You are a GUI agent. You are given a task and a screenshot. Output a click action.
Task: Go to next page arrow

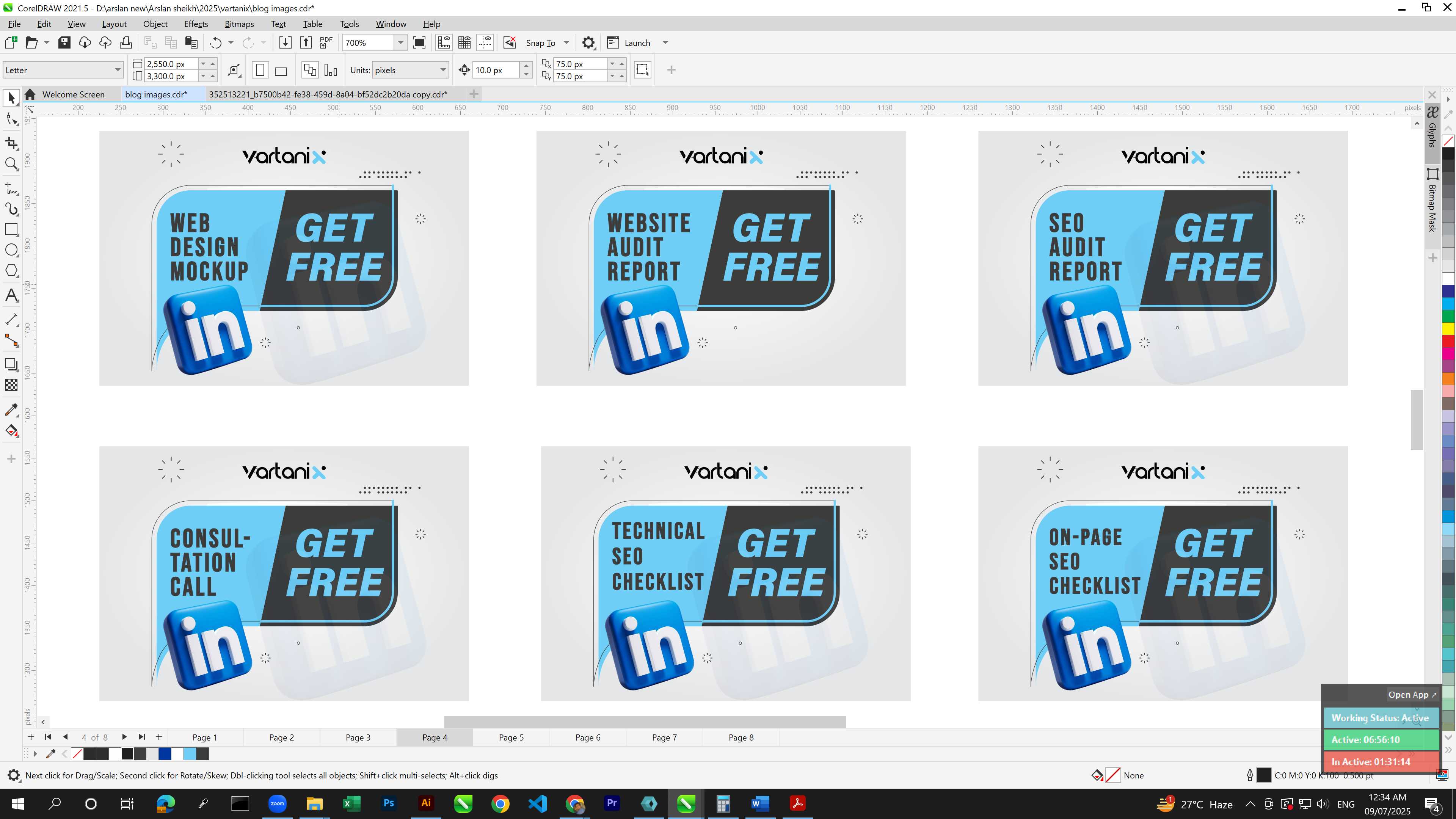click(x=124, y=737)
